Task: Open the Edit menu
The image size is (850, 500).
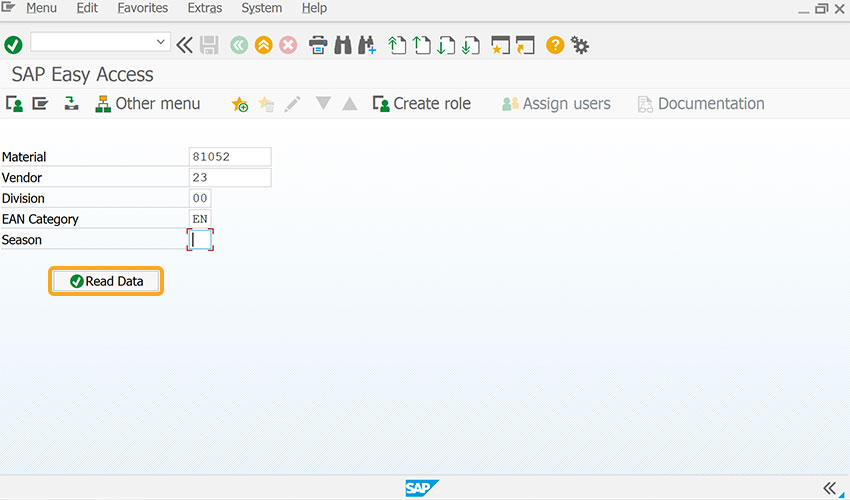Action: pos(87,8)
